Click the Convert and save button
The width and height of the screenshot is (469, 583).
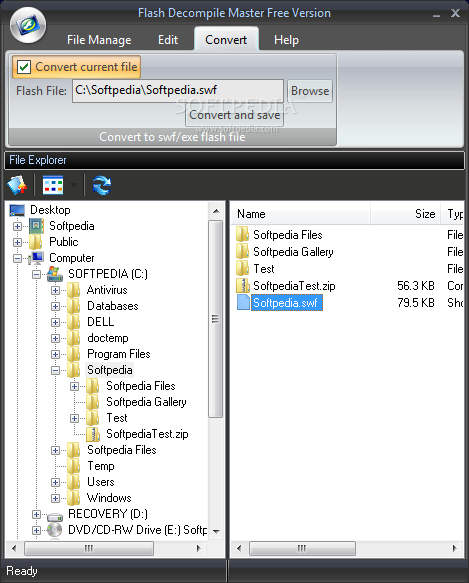235,115
